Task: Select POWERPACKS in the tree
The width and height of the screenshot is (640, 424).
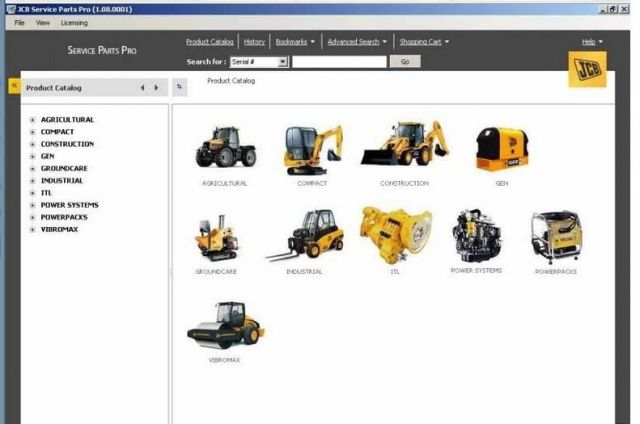Action: tap(64, 218)
